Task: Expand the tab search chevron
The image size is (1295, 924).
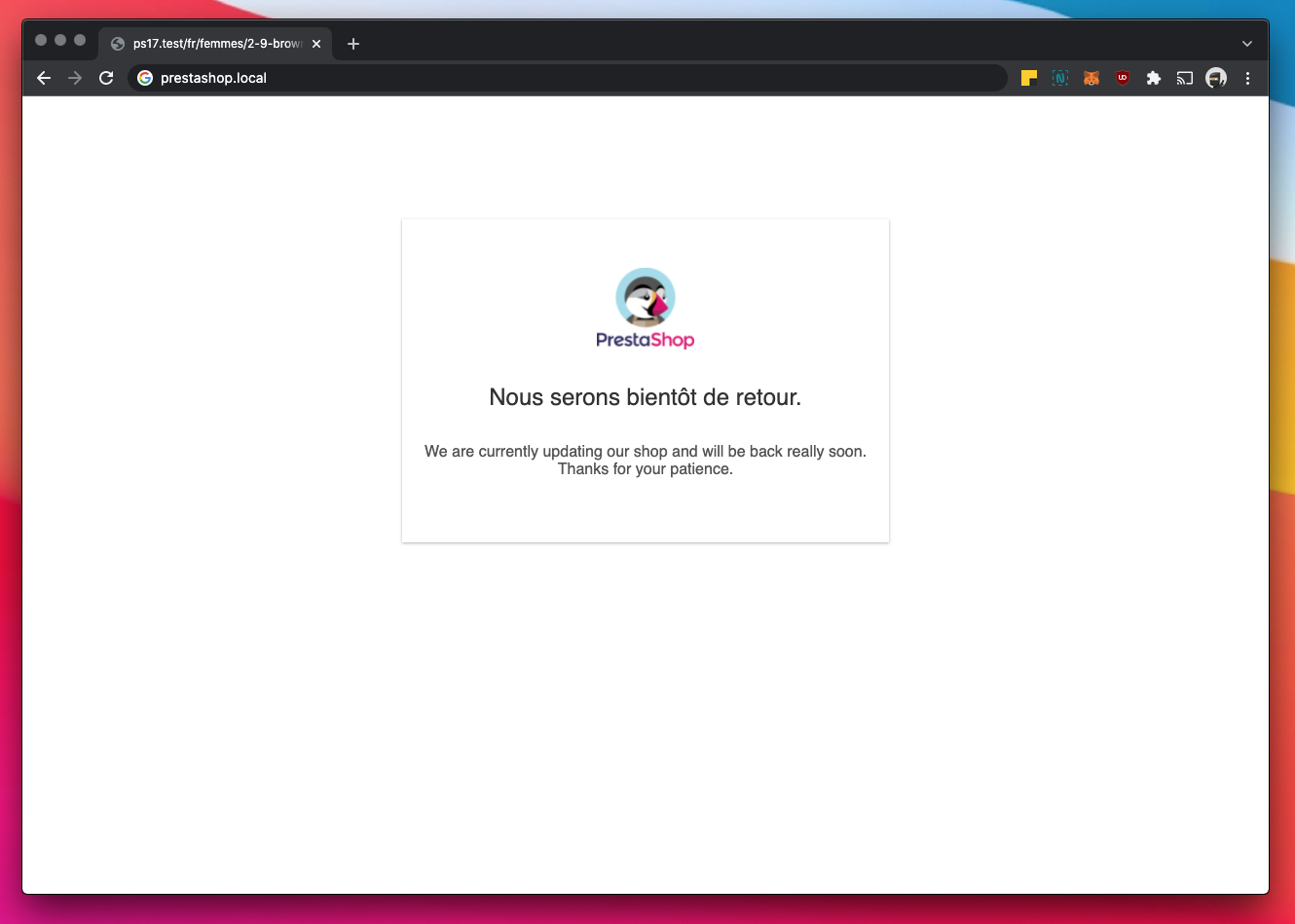Action: (1246, 44)
